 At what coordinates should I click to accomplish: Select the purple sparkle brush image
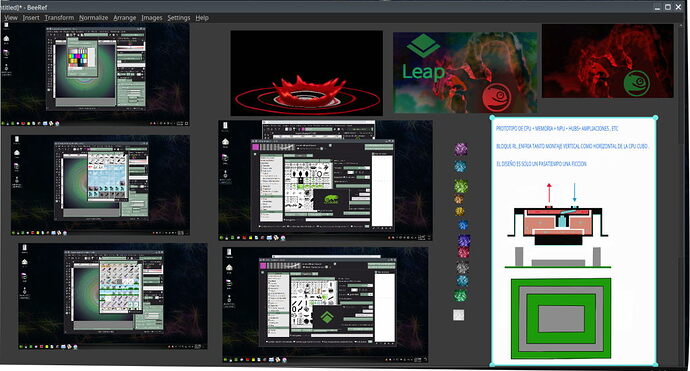tap(461, 149)
